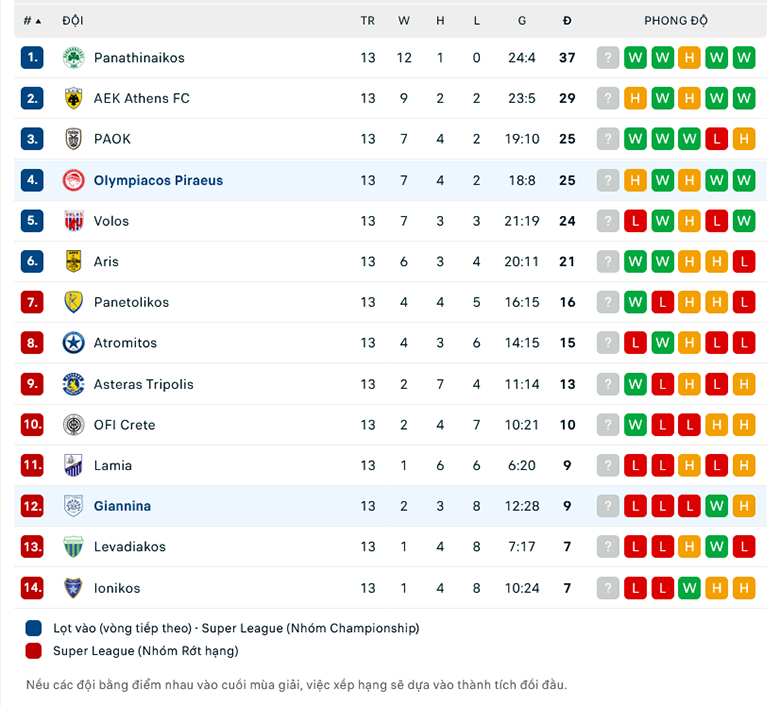
Task: Click the AEK Athens FC logo
Action: click(74, 99)
